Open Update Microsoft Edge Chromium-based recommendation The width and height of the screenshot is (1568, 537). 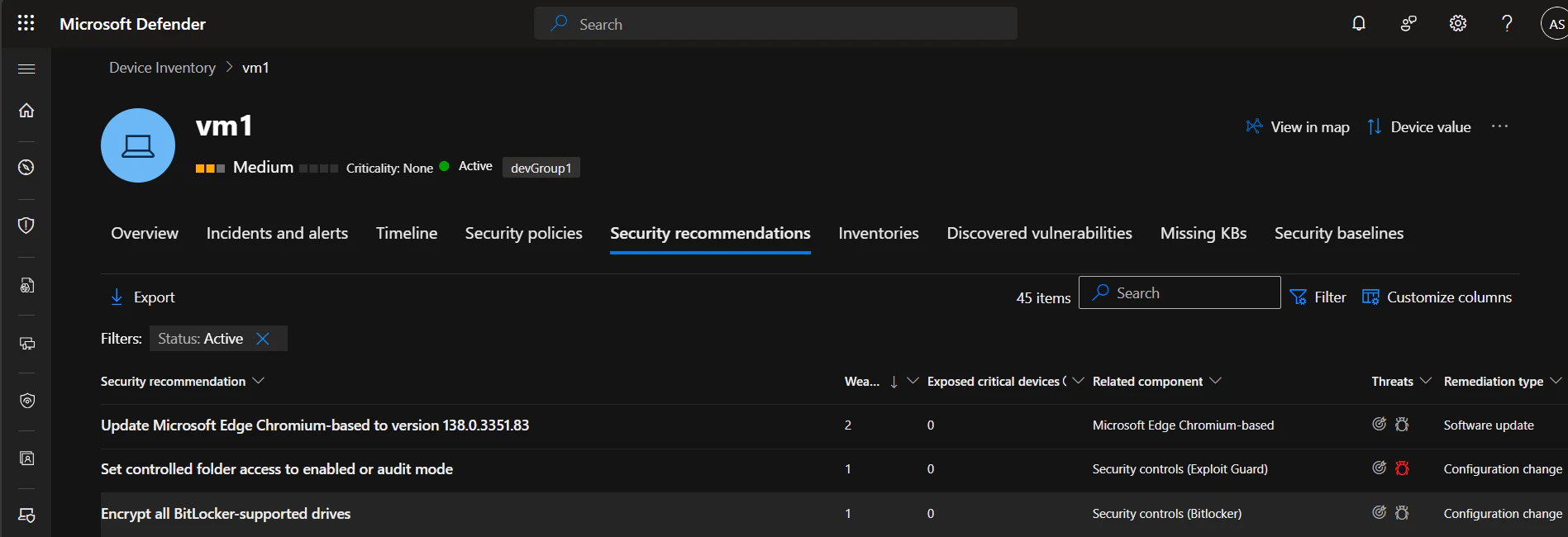(315, 425)
